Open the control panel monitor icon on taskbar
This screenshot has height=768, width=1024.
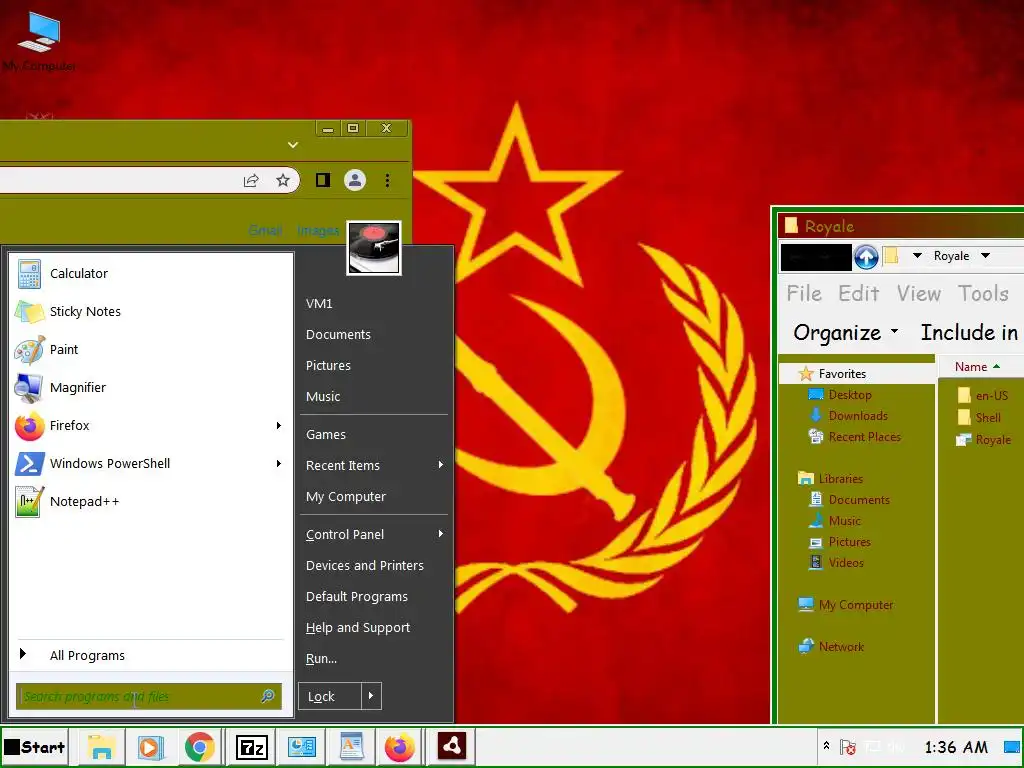point(301,747)
